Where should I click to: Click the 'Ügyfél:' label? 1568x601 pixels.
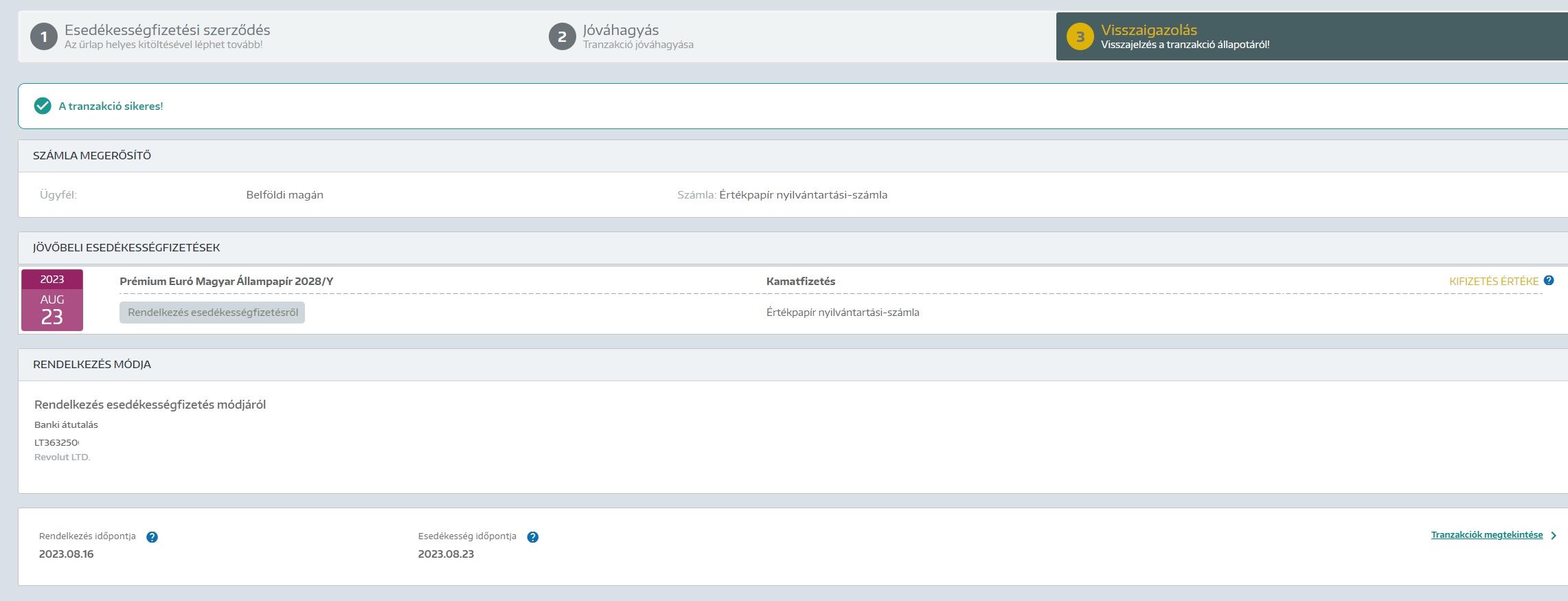pyautogui.click(x=58, y=195)
